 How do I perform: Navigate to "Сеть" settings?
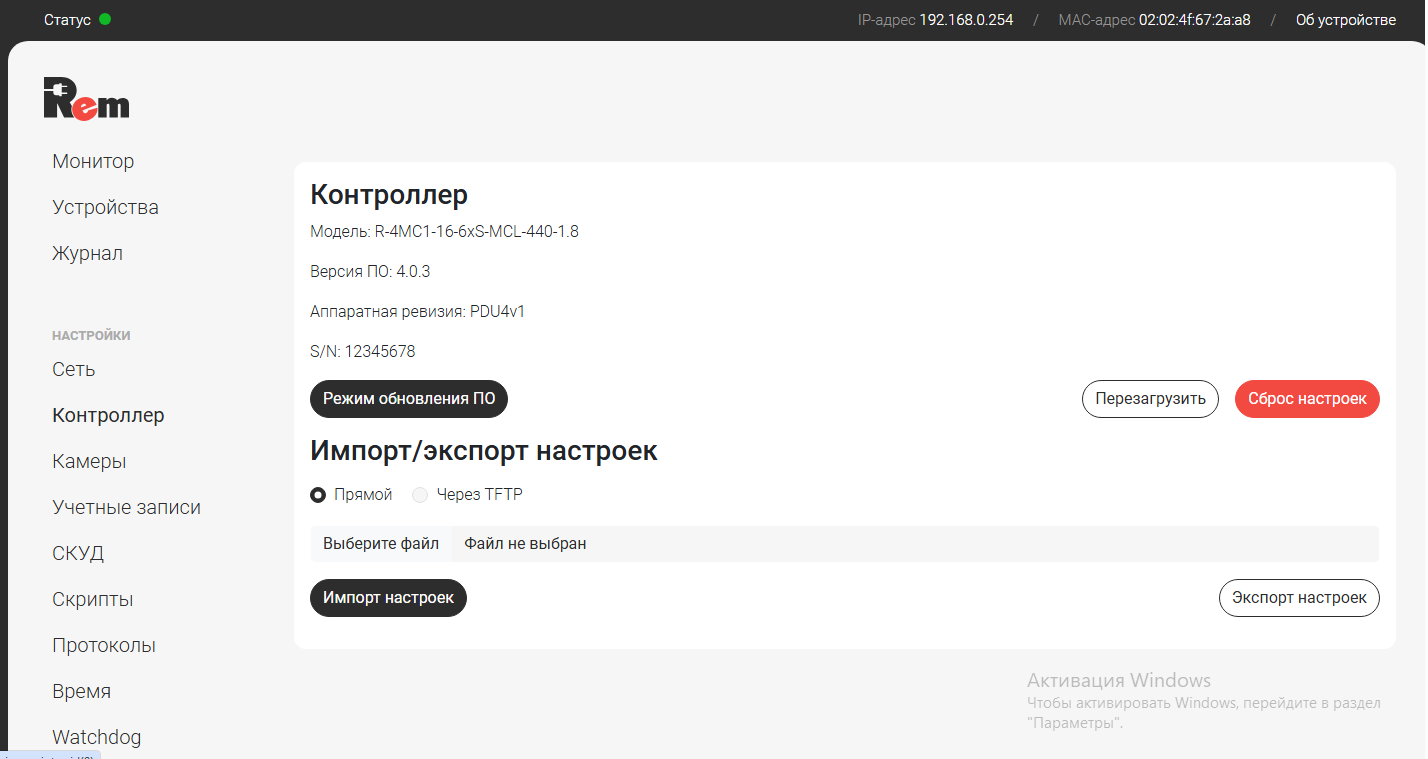click(x=74, y=369)
